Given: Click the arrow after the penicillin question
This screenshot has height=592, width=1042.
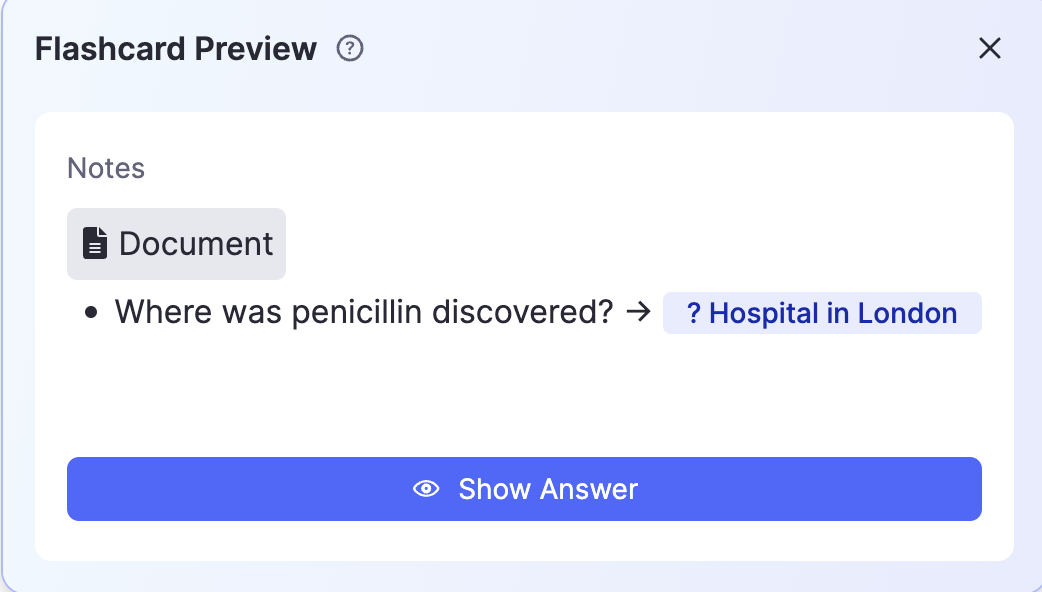Looking at the screenshot, I should (638, 313).
